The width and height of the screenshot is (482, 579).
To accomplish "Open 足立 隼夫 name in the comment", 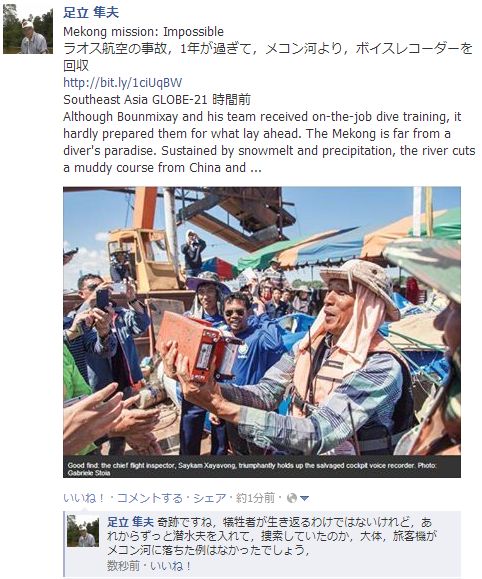I will pos(130,522).
